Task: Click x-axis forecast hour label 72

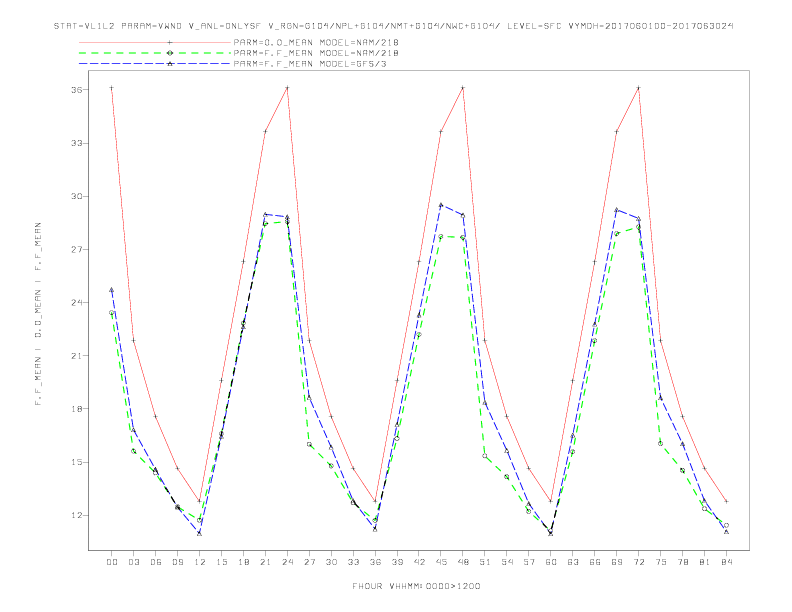Action: coord(638,562)
